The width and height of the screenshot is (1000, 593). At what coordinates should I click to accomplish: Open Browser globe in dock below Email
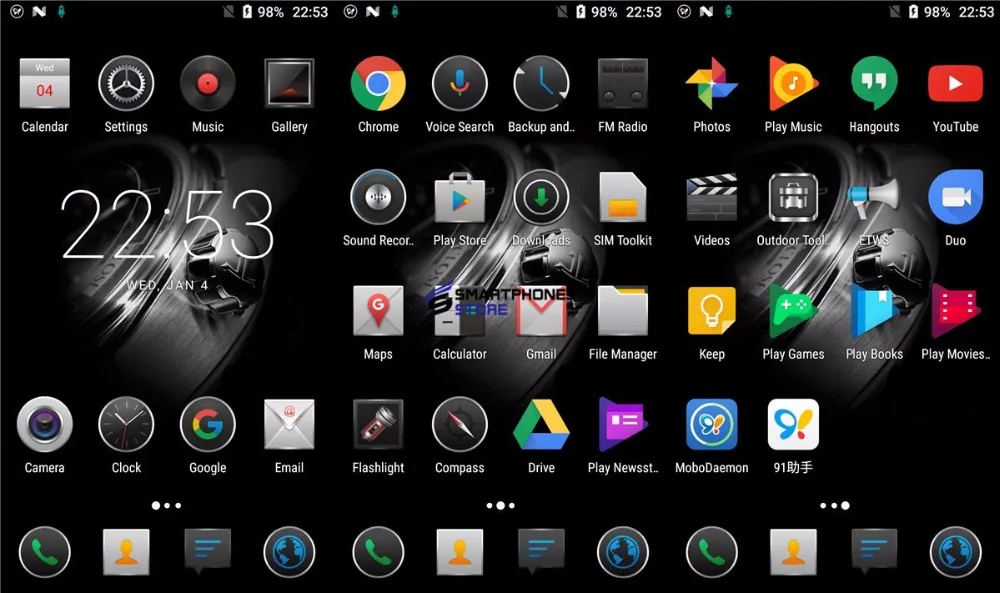click(290, 552)
